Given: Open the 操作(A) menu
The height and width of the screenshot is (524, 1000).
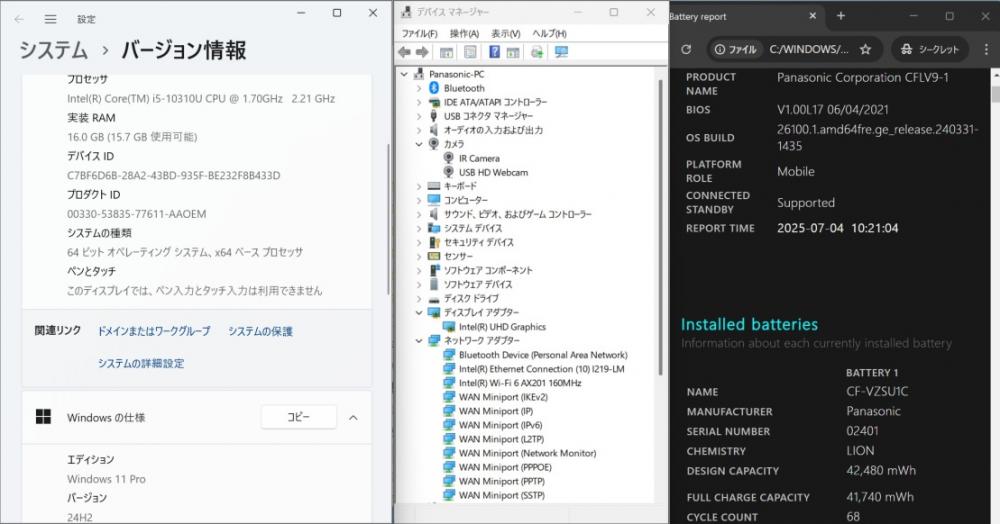Looking at the screenshot, I should coord(464,33).
